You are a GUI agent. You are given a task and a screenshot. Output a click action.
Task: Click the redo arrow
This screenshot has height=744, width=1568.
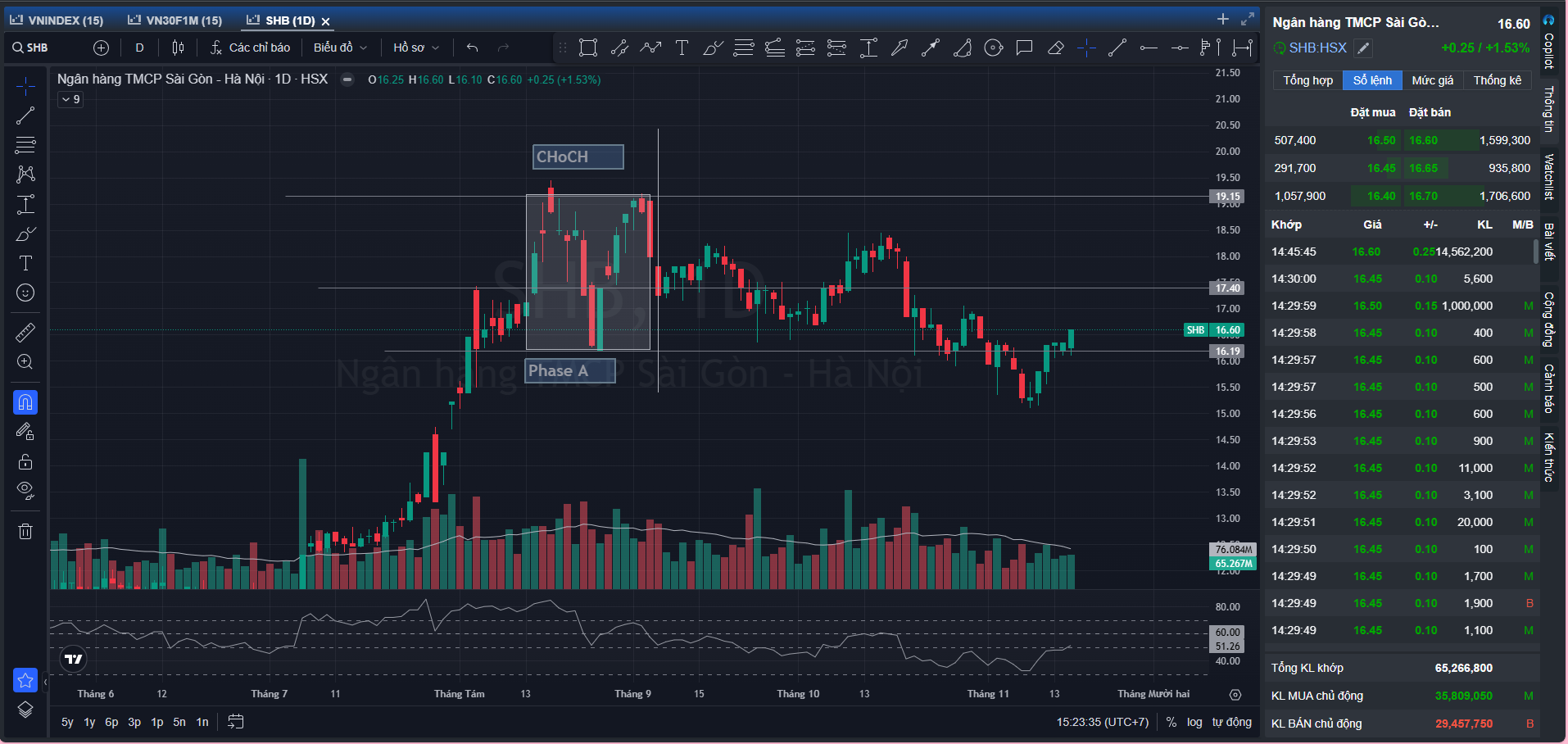(x=503, y=48)
